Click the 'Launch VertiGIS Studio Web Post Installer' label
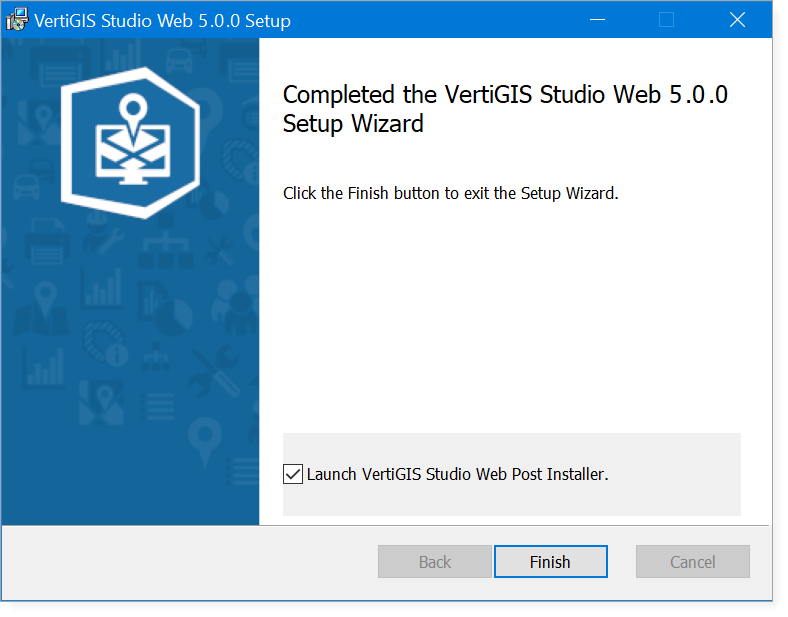 click(x=457, y=474)
